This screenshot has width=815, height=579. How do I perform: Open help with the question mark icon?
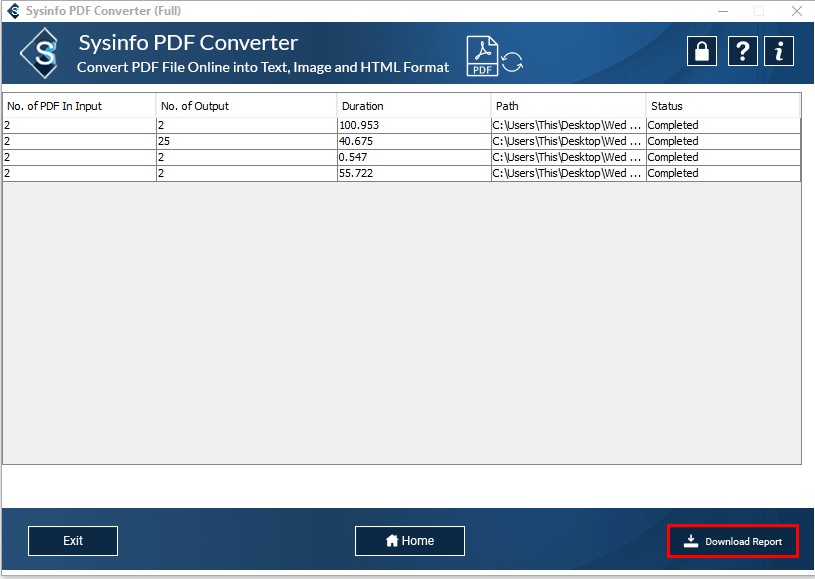741,51
